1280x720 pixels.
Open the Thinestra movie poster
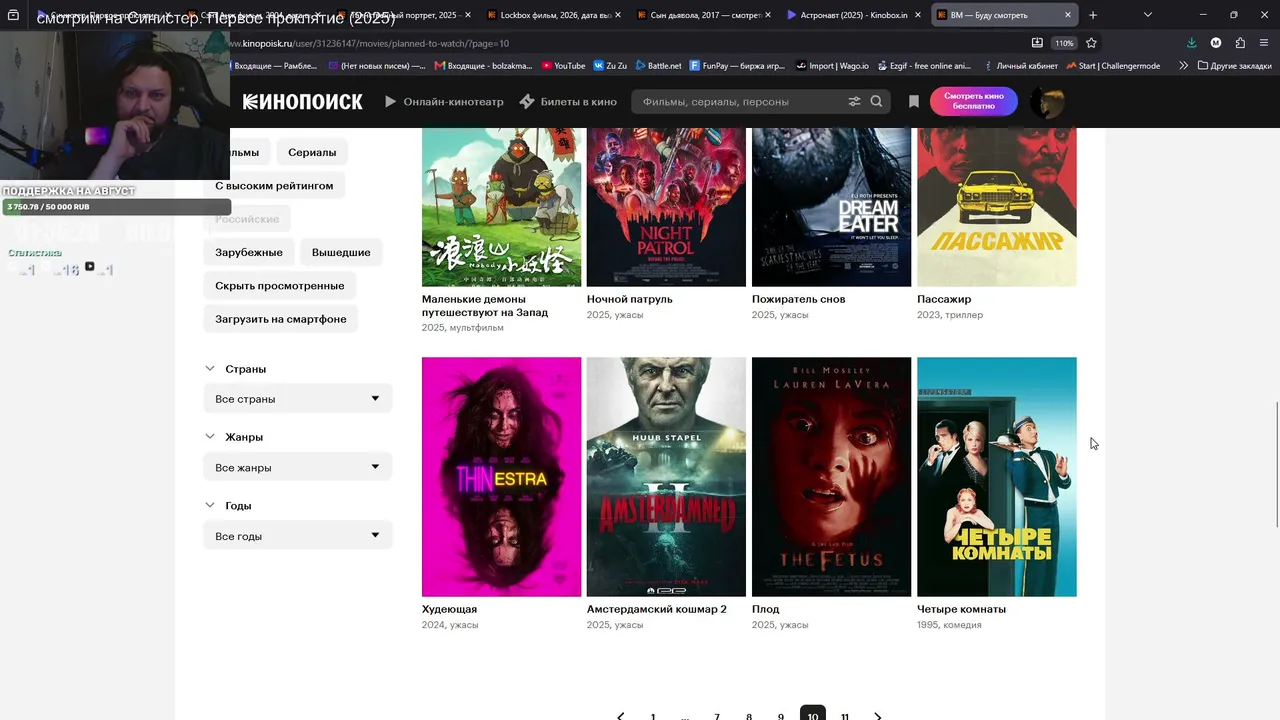(x=502, y=477)
